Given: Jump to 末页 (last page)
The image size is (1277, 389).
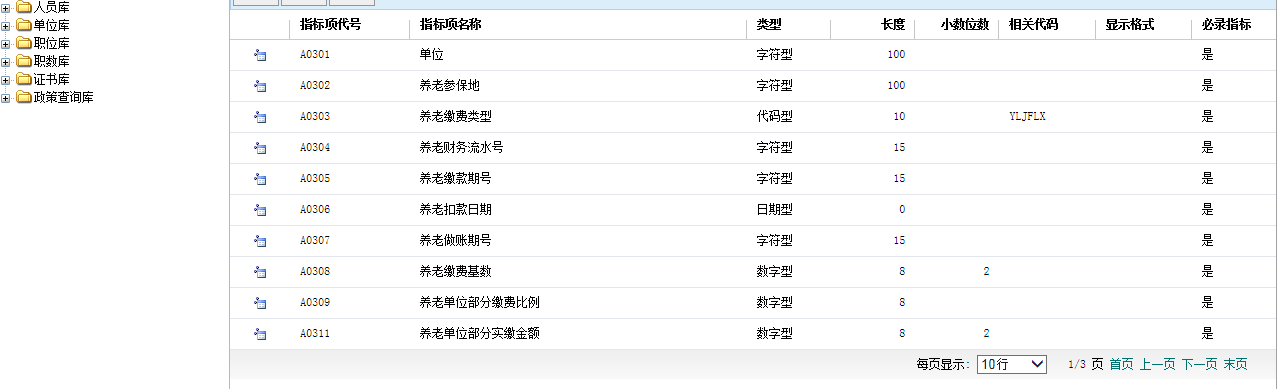Looking at the screenshot, I should coord(1235,365).
